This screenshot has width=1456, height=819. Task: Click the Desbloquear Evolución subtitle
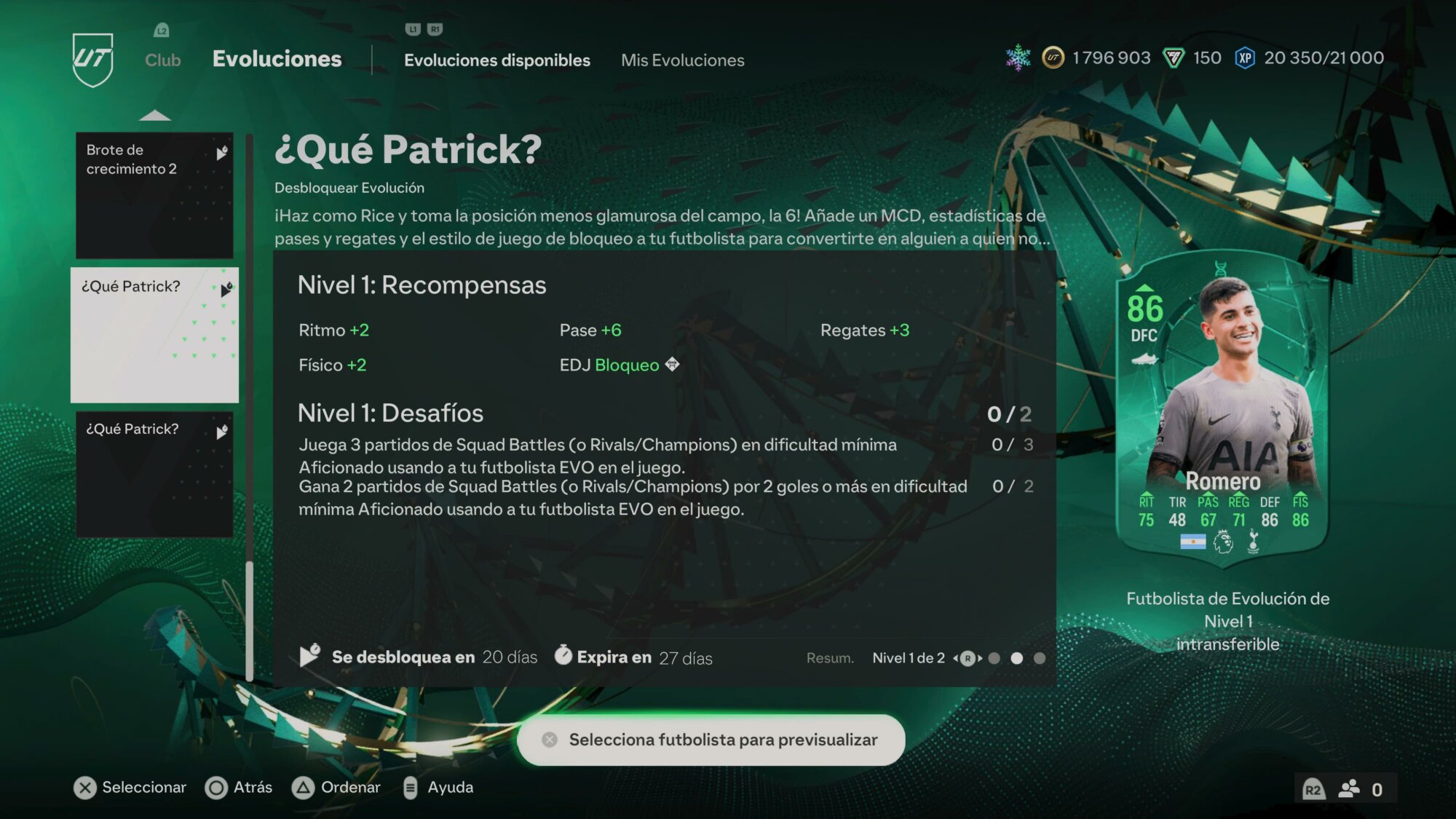point(349,188)
